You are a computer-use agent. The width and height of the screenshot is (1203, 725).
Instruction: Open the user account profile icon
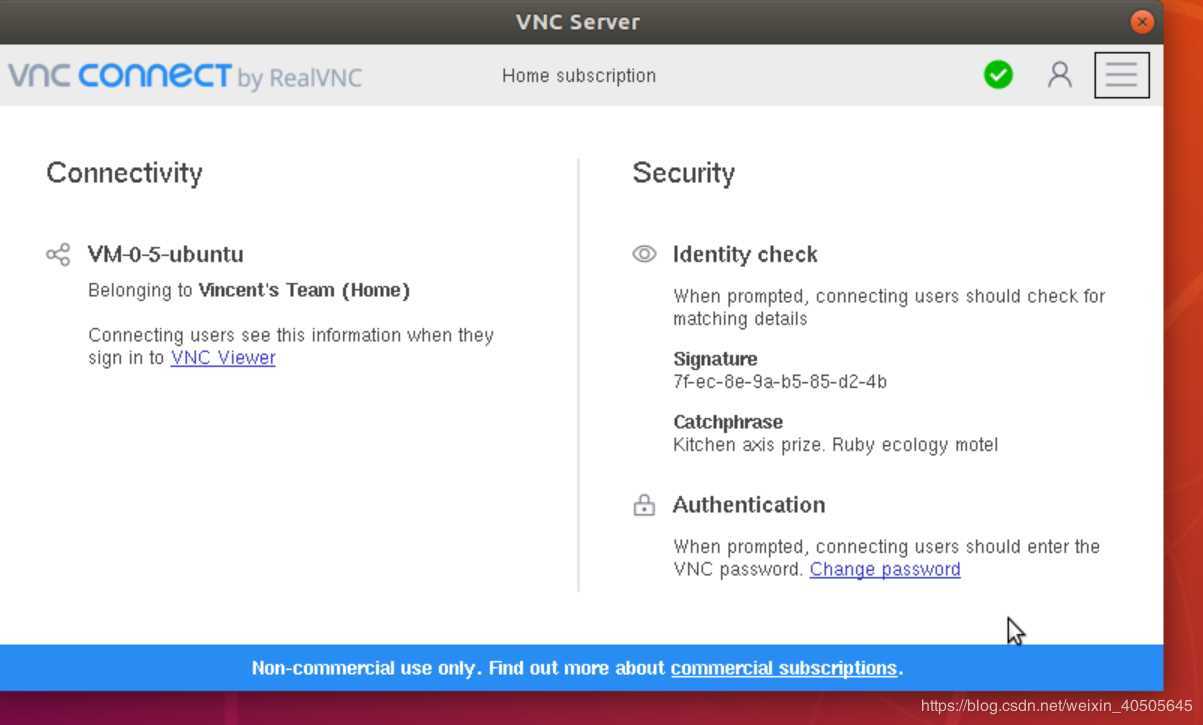coord(1059,75)
